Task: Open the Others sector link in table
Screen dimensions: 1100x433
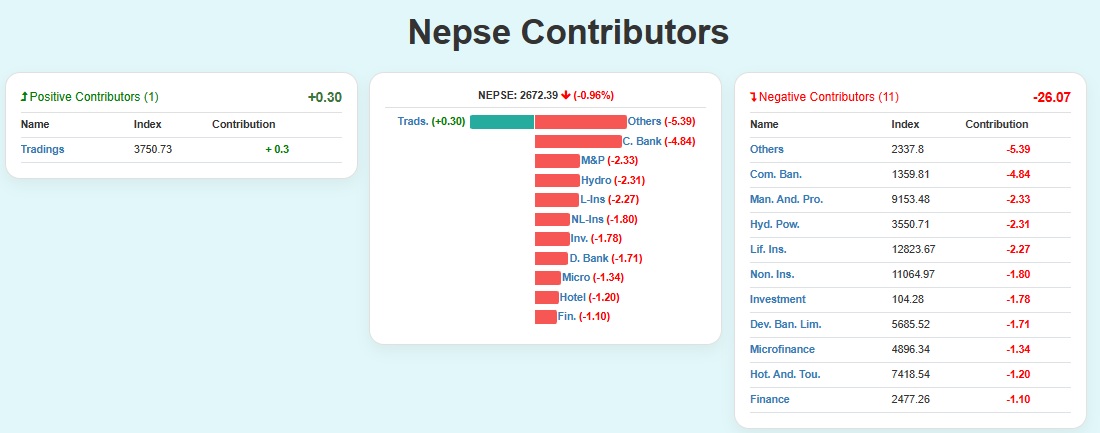Action: click(x=767, y=149)
